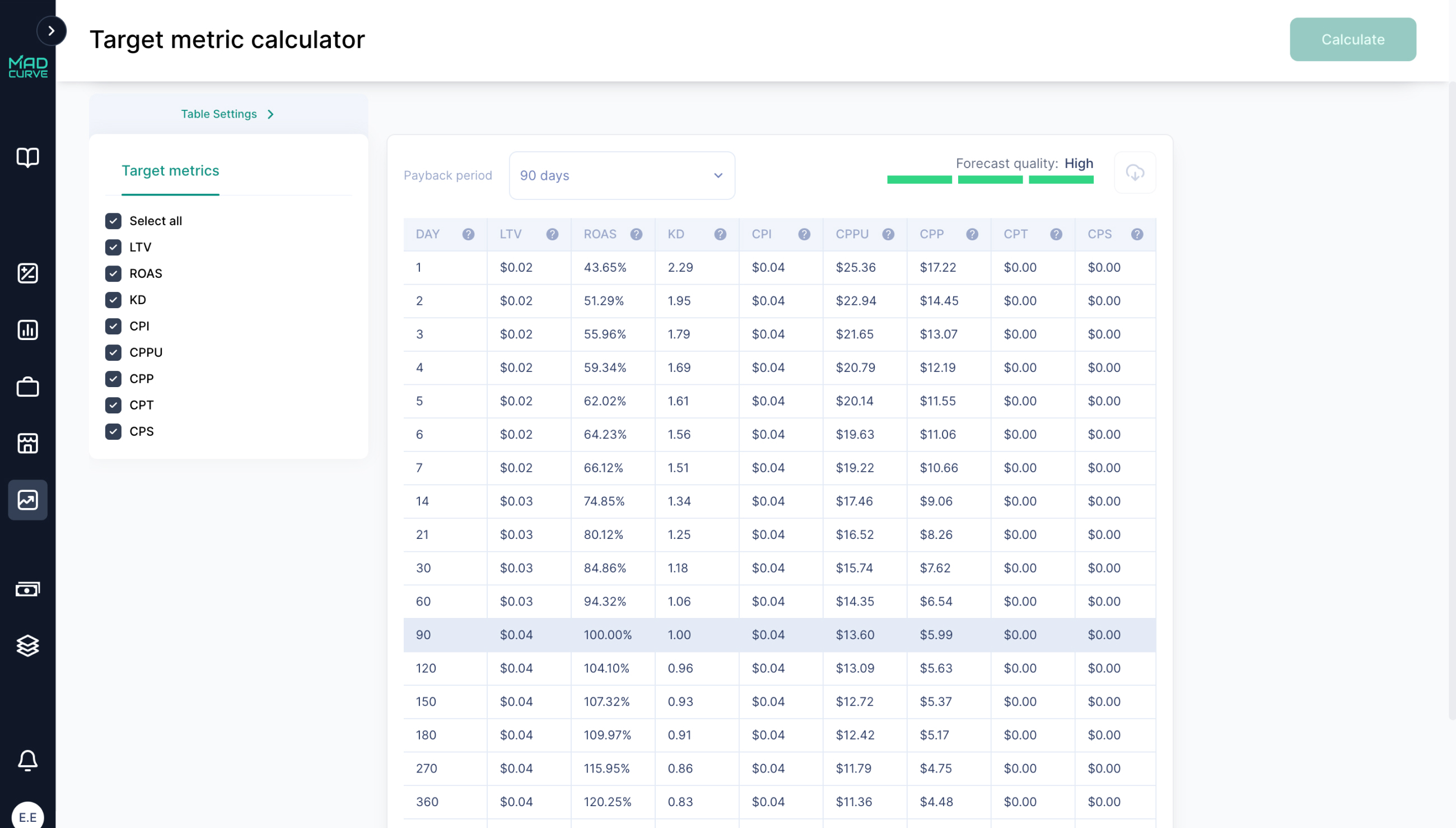Open the knowledge base book icon
The width and height of the screenshot is (1456, 828).
point(28,157)
